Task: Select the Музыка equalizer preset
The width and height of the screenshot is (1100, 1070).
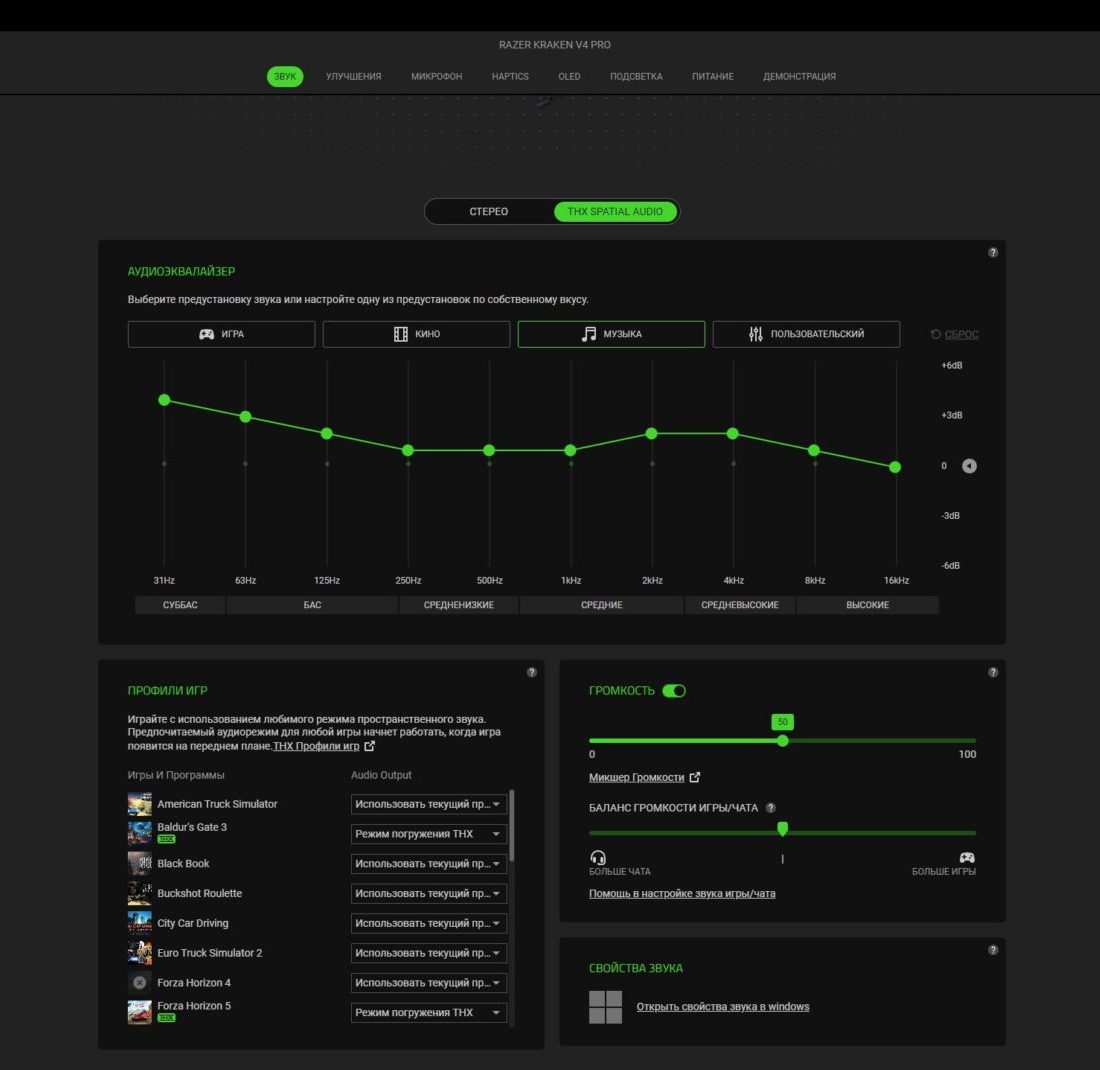Action: tap(612, 334)
